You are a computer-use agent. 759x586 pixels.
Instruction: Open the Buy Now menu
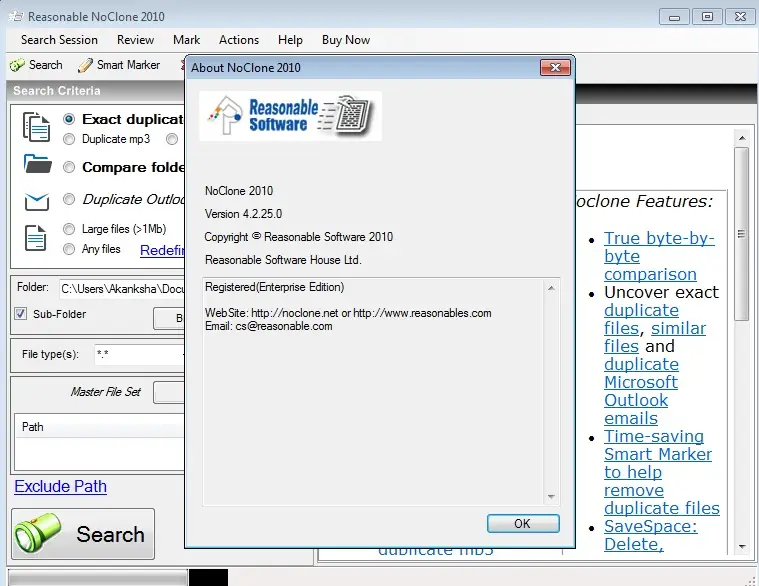[346, 40]
